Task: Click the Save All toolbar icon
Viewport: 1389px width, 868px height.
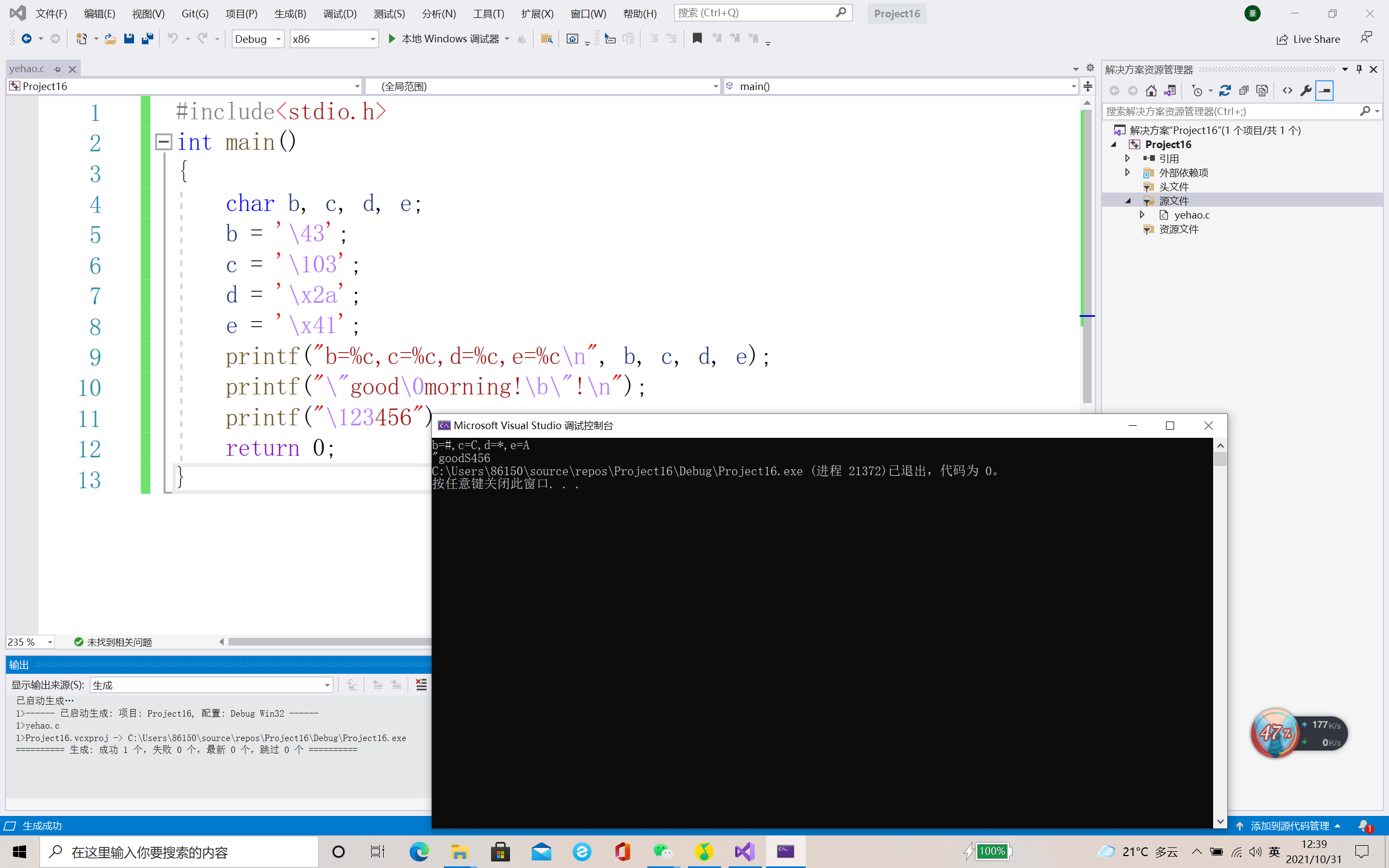Action: [x=148, y=39]
